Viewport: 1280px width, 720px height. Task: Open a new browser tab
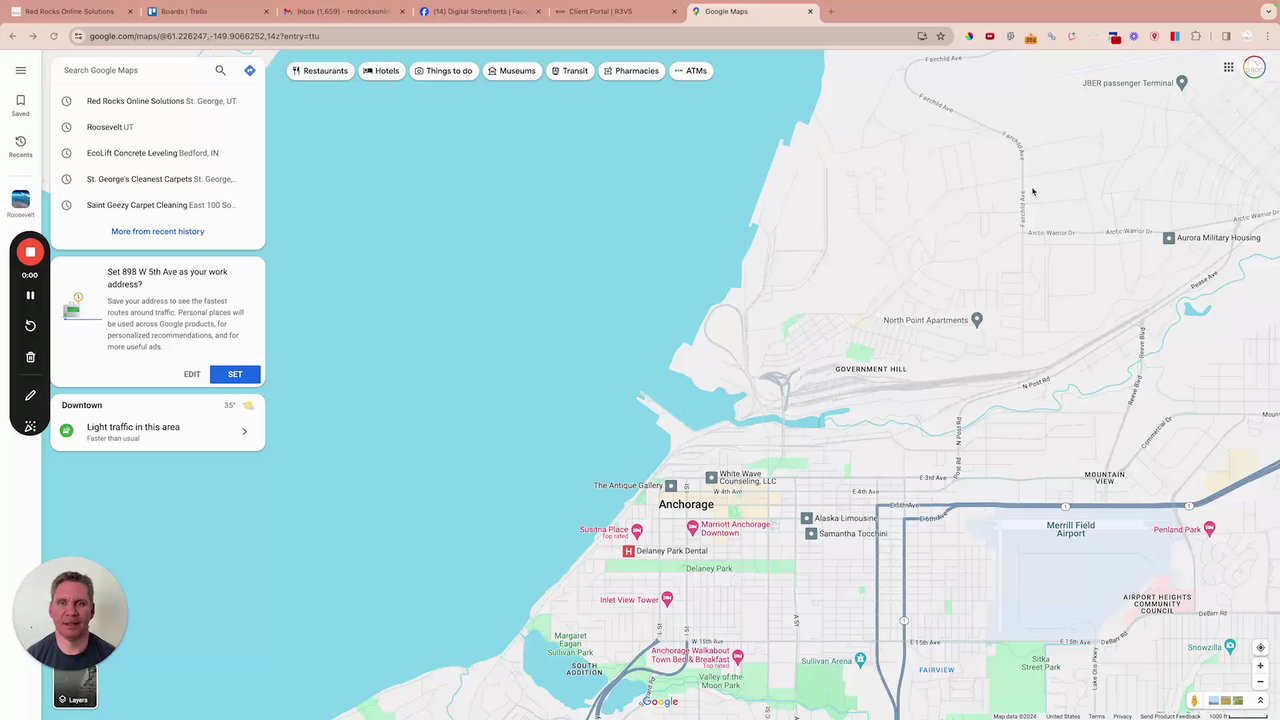(830, 12)
